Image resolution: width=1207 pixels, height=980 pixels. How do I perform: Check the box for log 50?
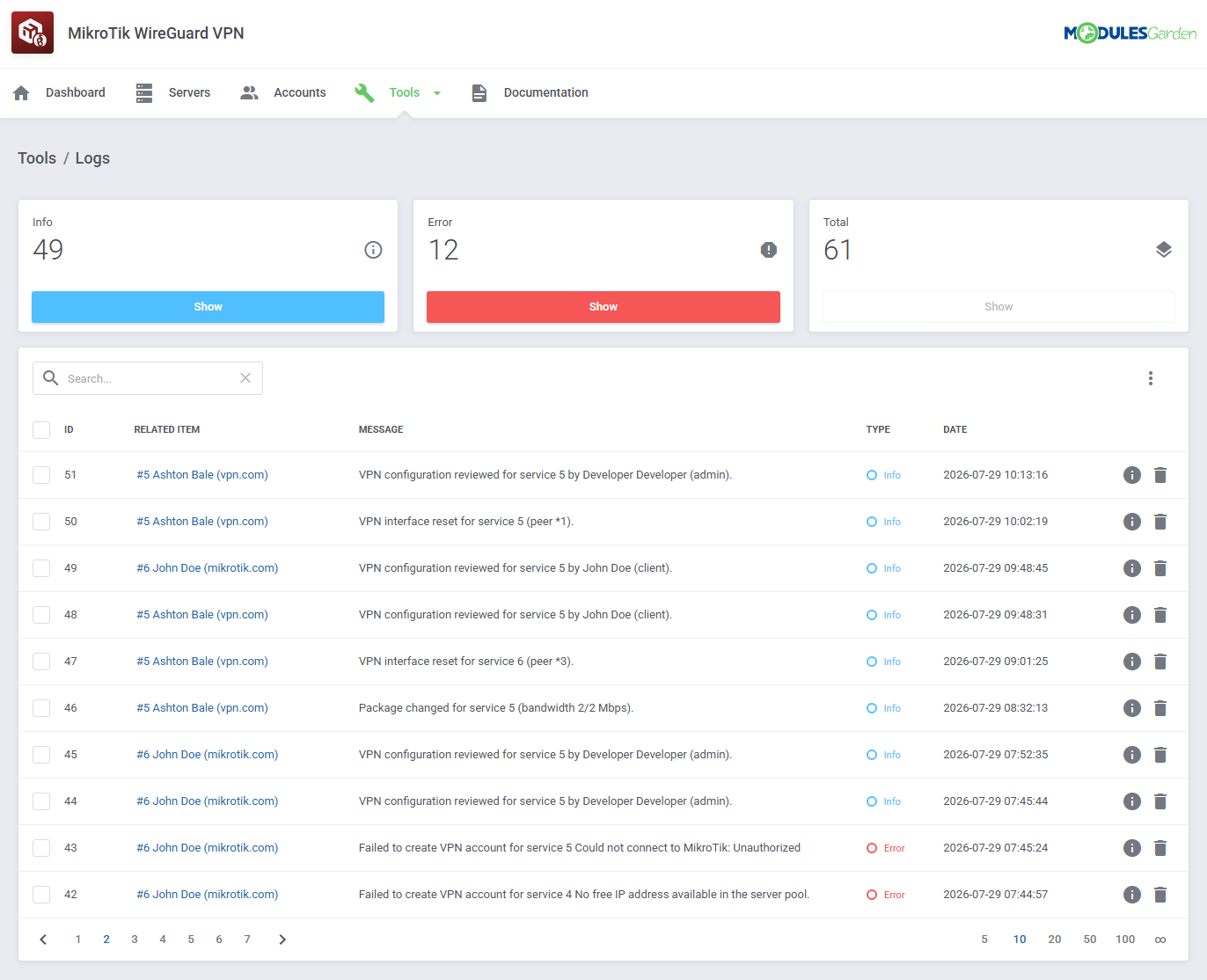[x=41, y=522]
